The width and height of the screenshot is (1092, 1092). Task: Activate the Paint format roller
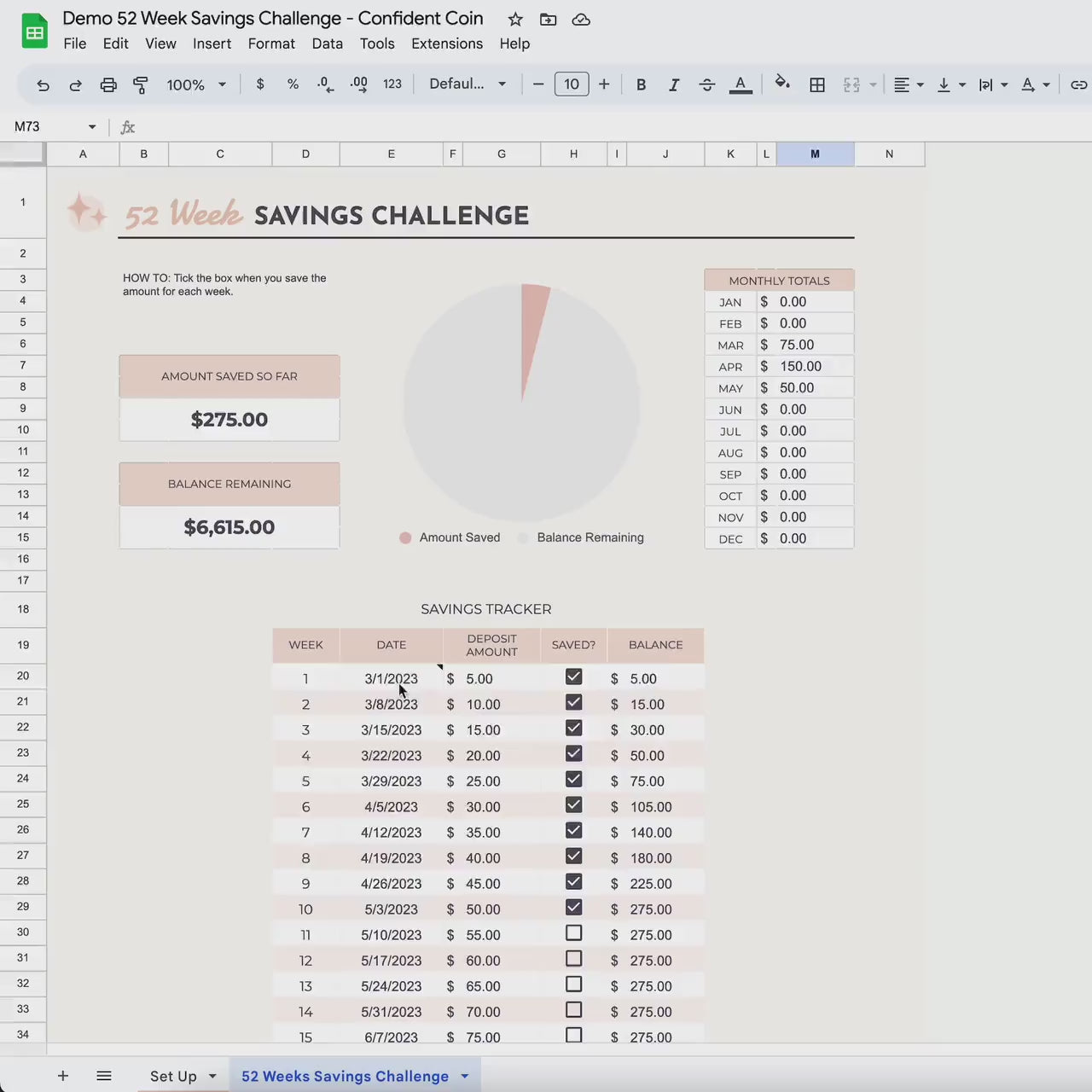point(141,84)
